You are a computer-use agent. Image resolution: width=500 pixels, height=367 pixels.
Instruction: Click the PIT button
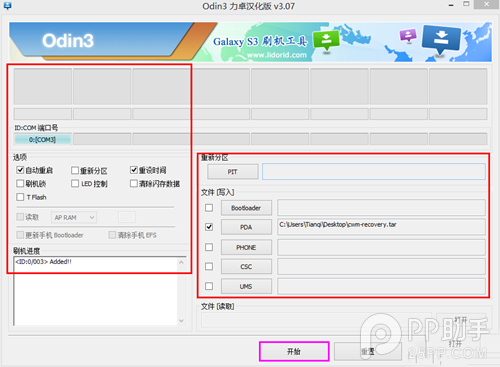[233, 172]
